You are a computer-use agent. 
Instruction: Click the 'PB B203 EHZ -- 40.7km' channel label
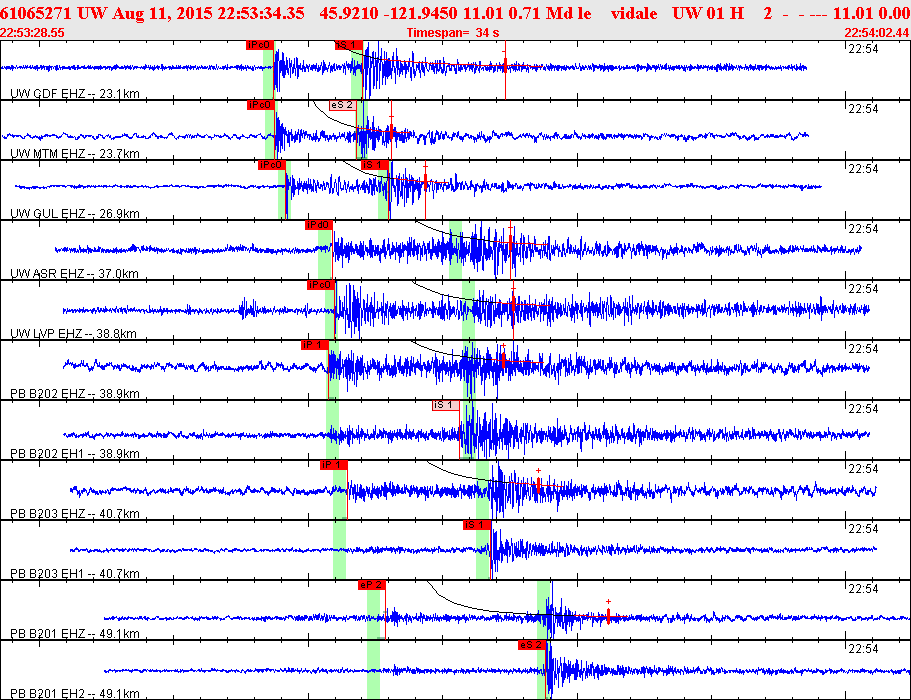75,514
